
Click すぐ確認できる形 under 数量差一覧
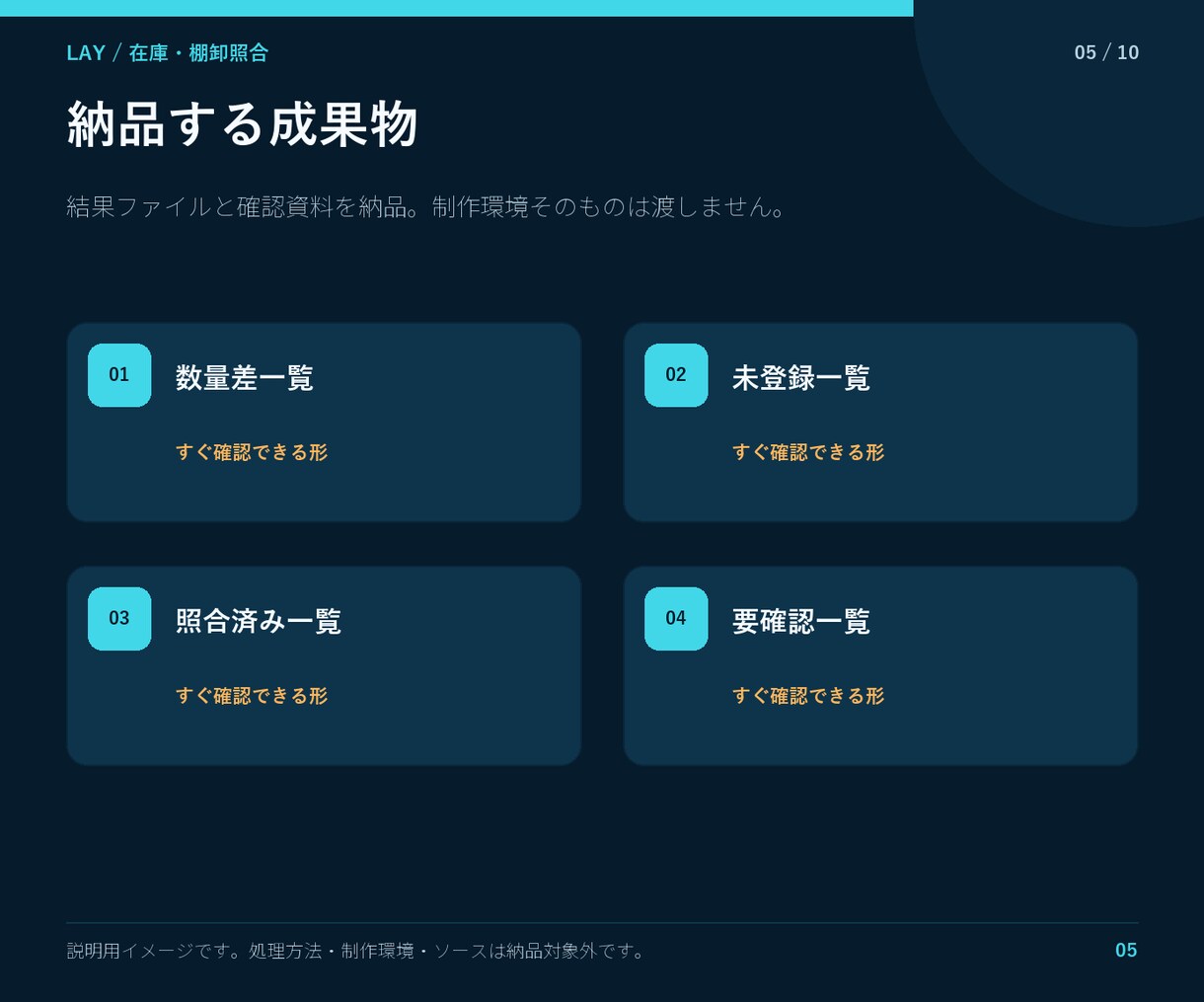[252, 452]
